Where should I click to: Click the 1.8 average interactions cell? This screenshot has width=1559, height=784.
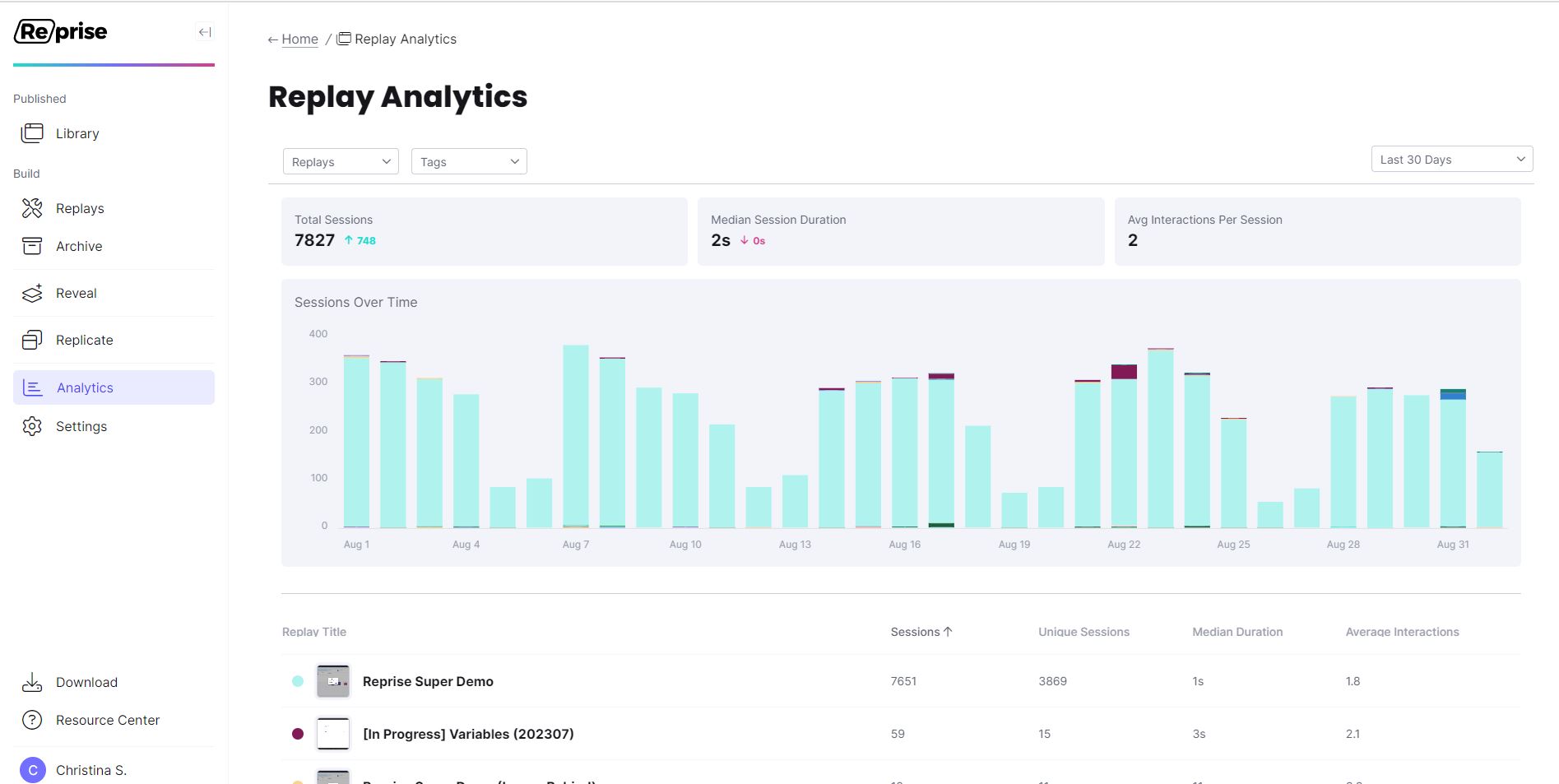coord(1353,681)
